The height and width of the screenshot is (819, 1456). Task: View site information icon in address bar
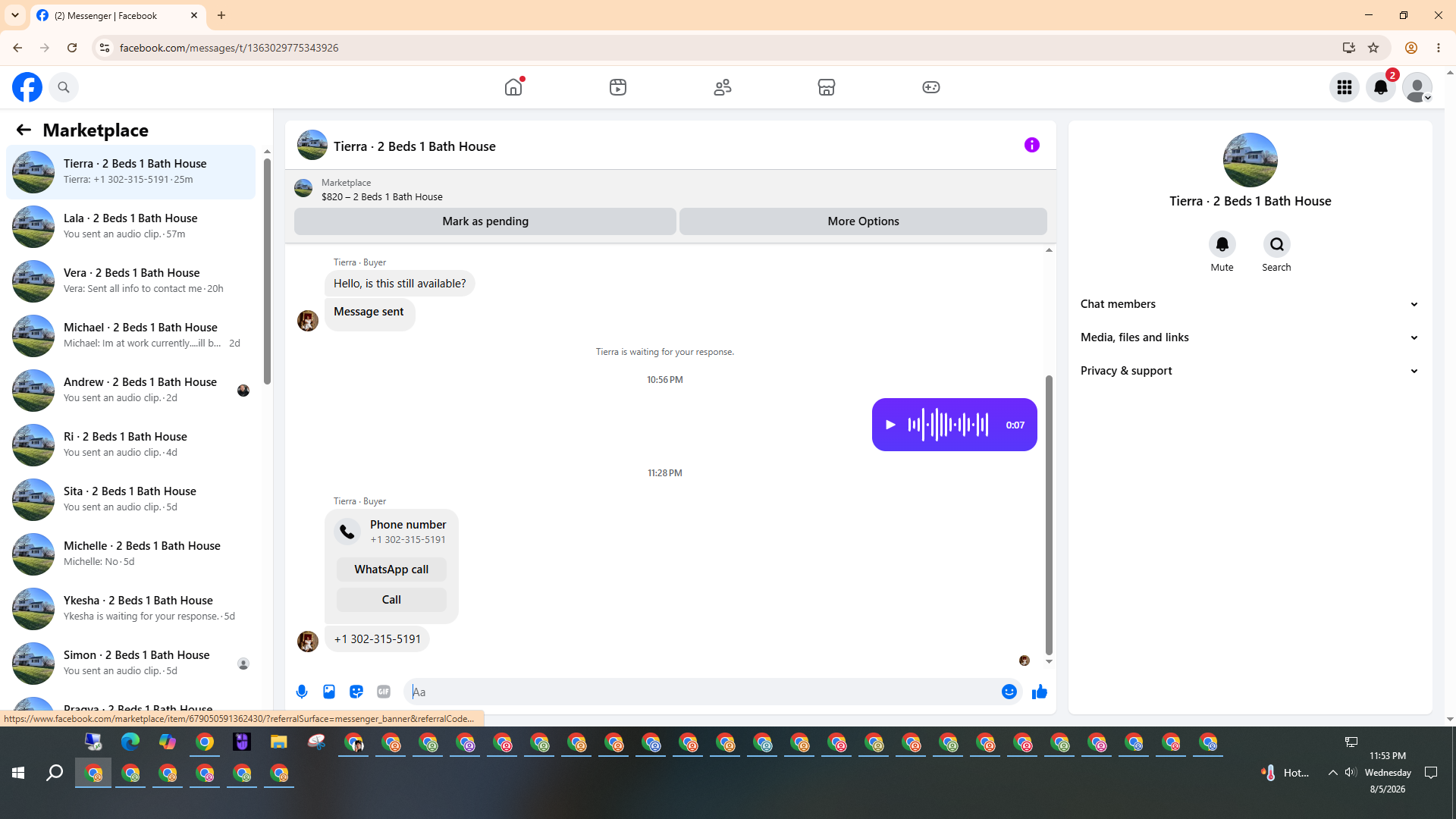click(x=105, y=48)
